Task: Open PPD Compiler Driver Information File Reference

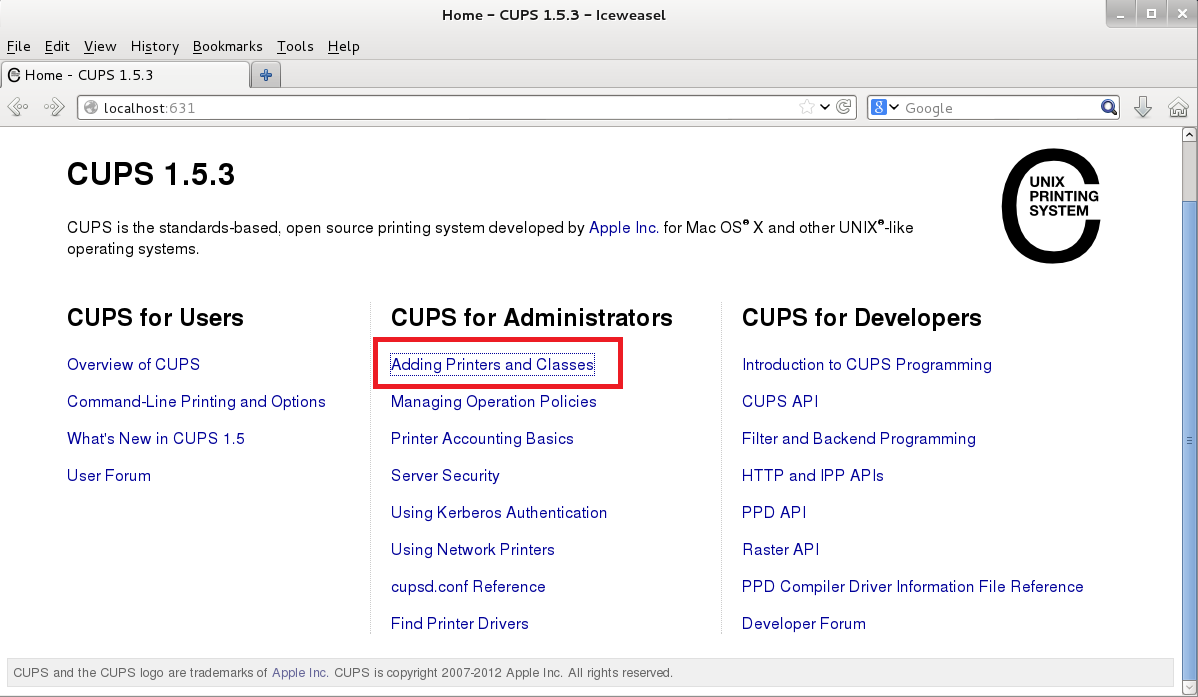Action: (912, 586)
